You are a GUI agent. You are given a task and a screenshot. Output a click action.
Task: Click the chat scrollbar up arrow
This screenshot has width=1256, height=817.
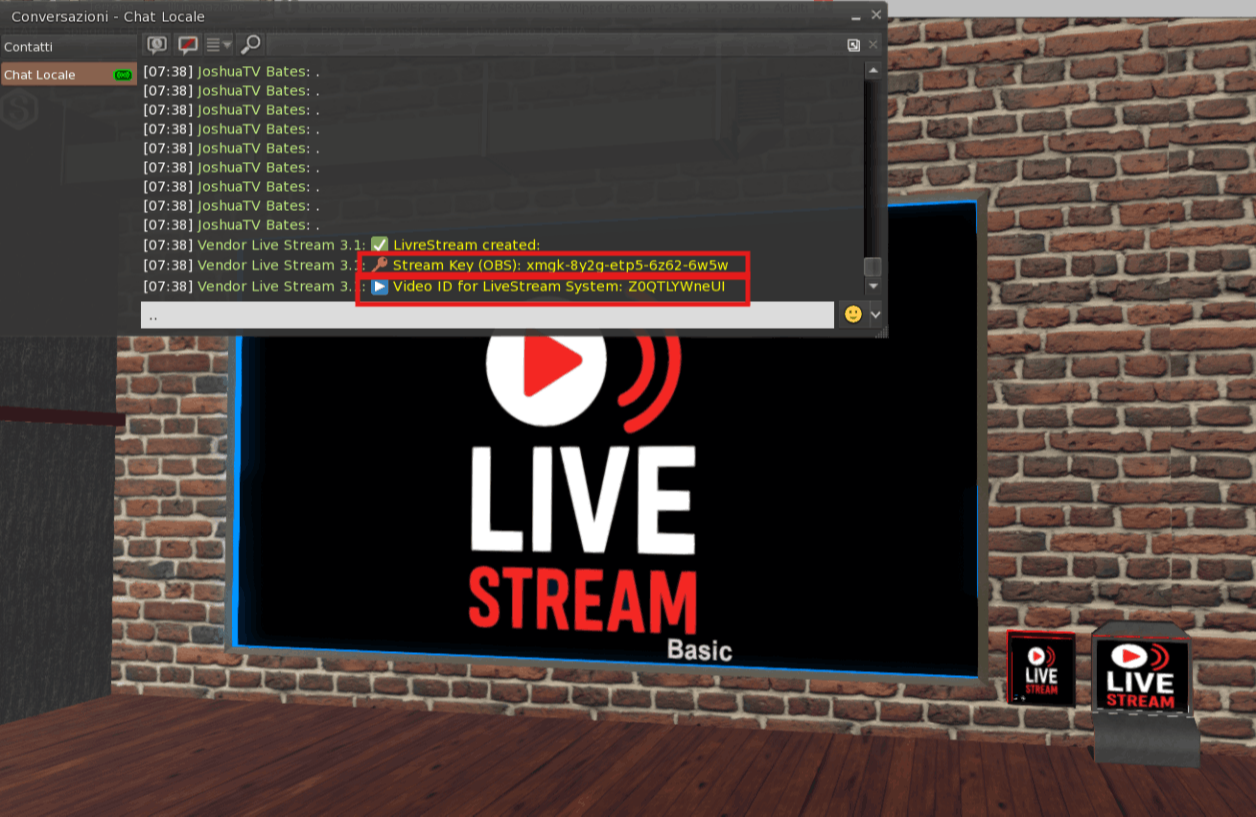[x=873, y=71]
